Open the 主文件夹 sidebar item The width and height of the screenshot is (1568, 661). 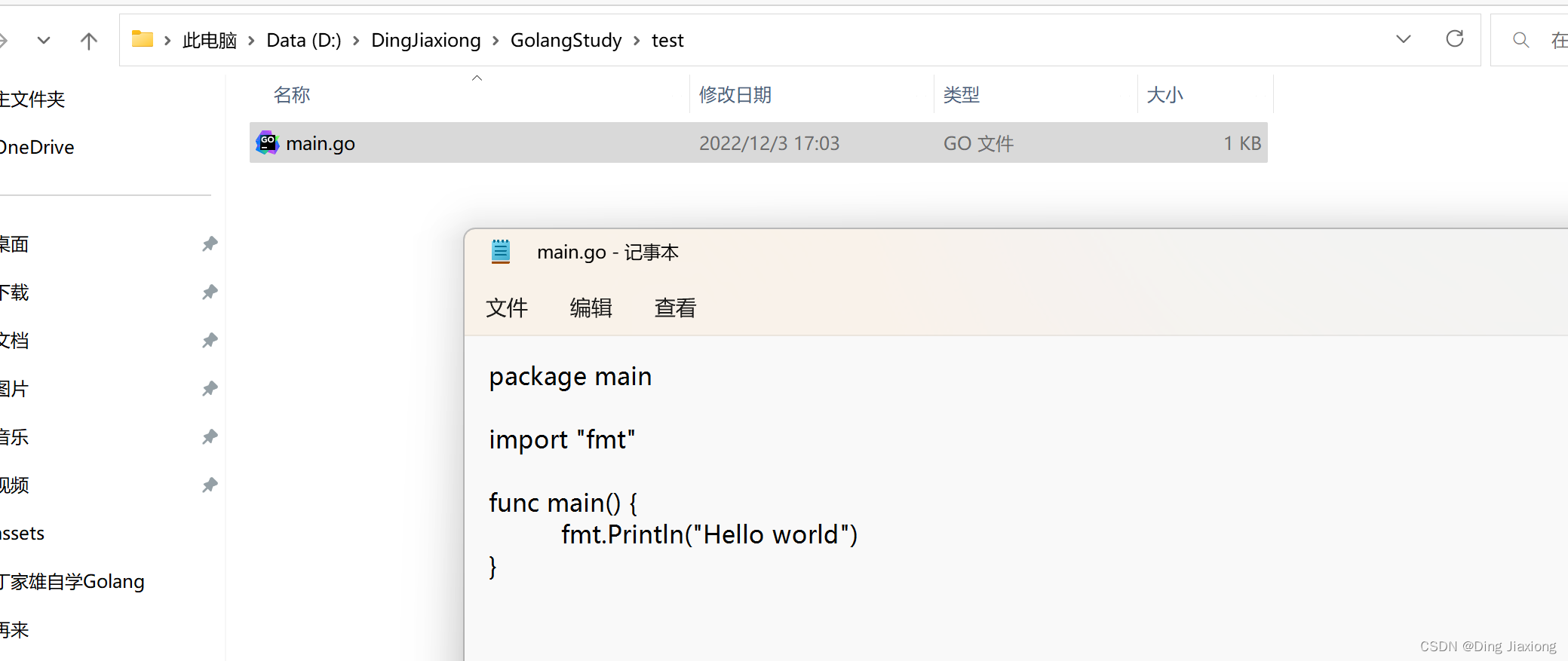[x=32, y=99]
